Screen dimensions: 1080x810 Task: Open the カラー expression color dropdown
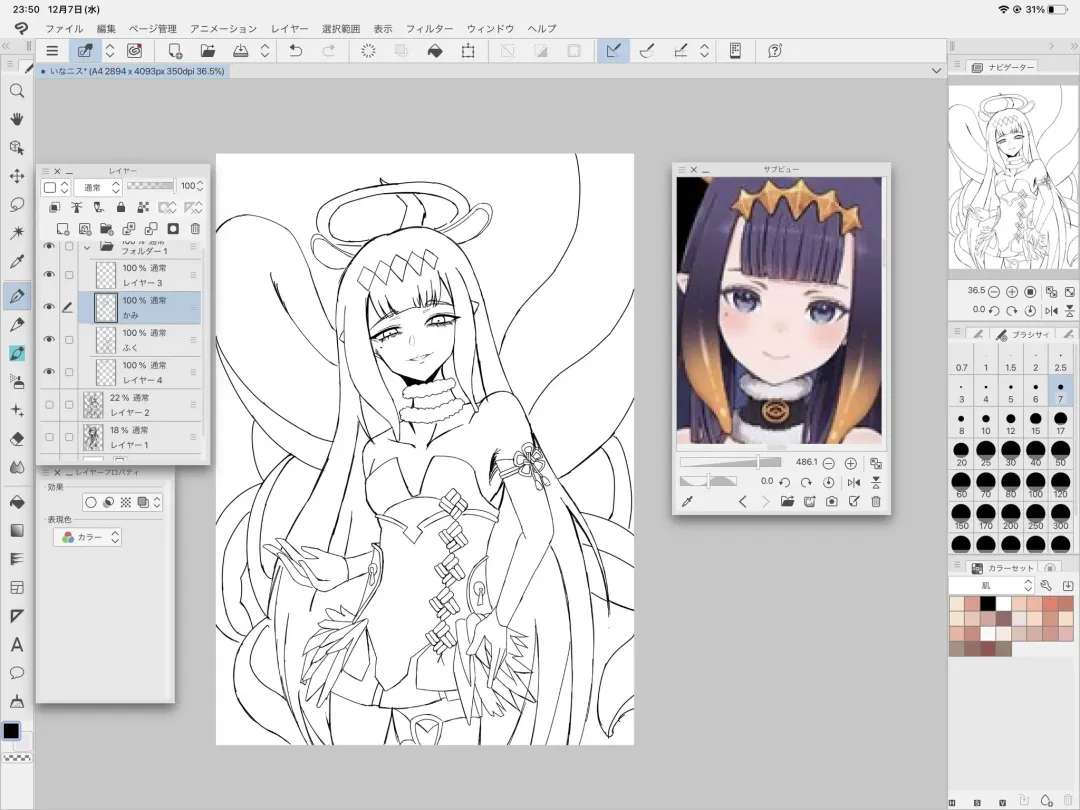click(x=89, y=537)
